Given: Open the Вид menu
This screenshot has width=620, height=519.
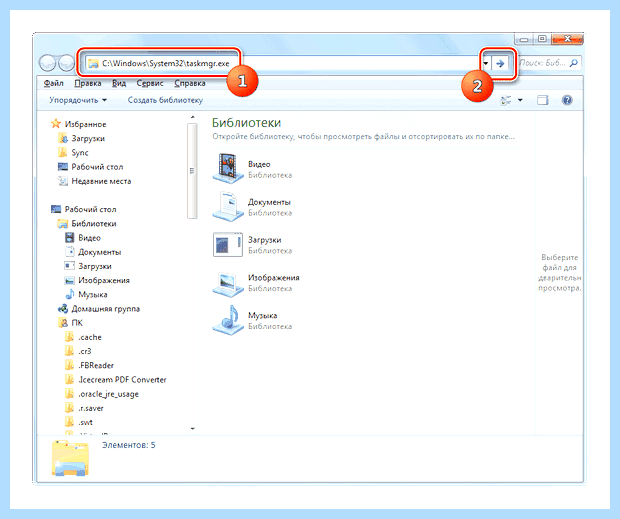Looking at the screenshot, I should pos(119,83).
